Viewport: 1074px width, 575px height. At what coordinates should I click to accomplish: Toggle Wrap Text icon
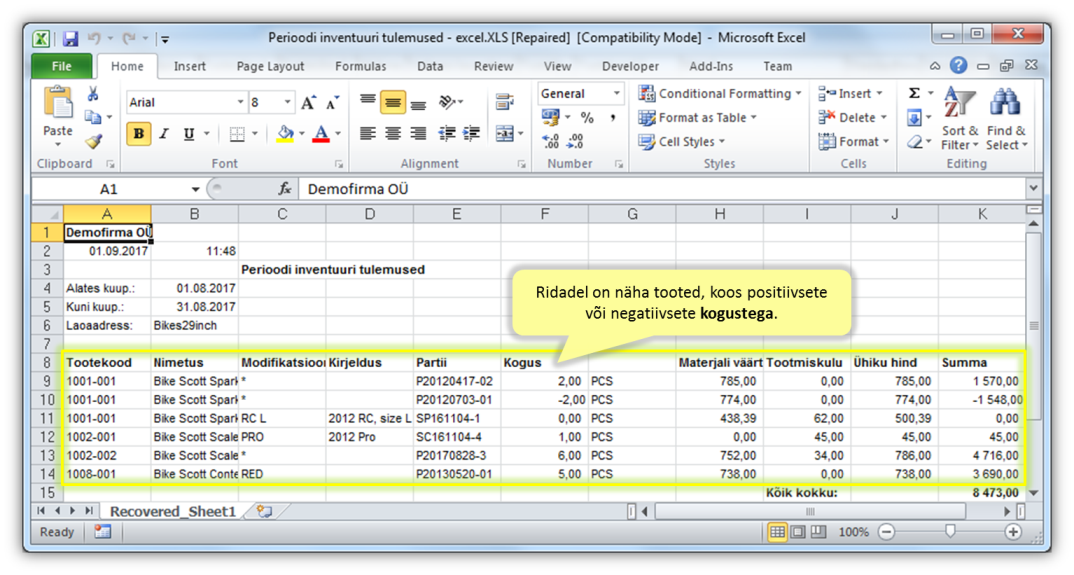[505, 103]
